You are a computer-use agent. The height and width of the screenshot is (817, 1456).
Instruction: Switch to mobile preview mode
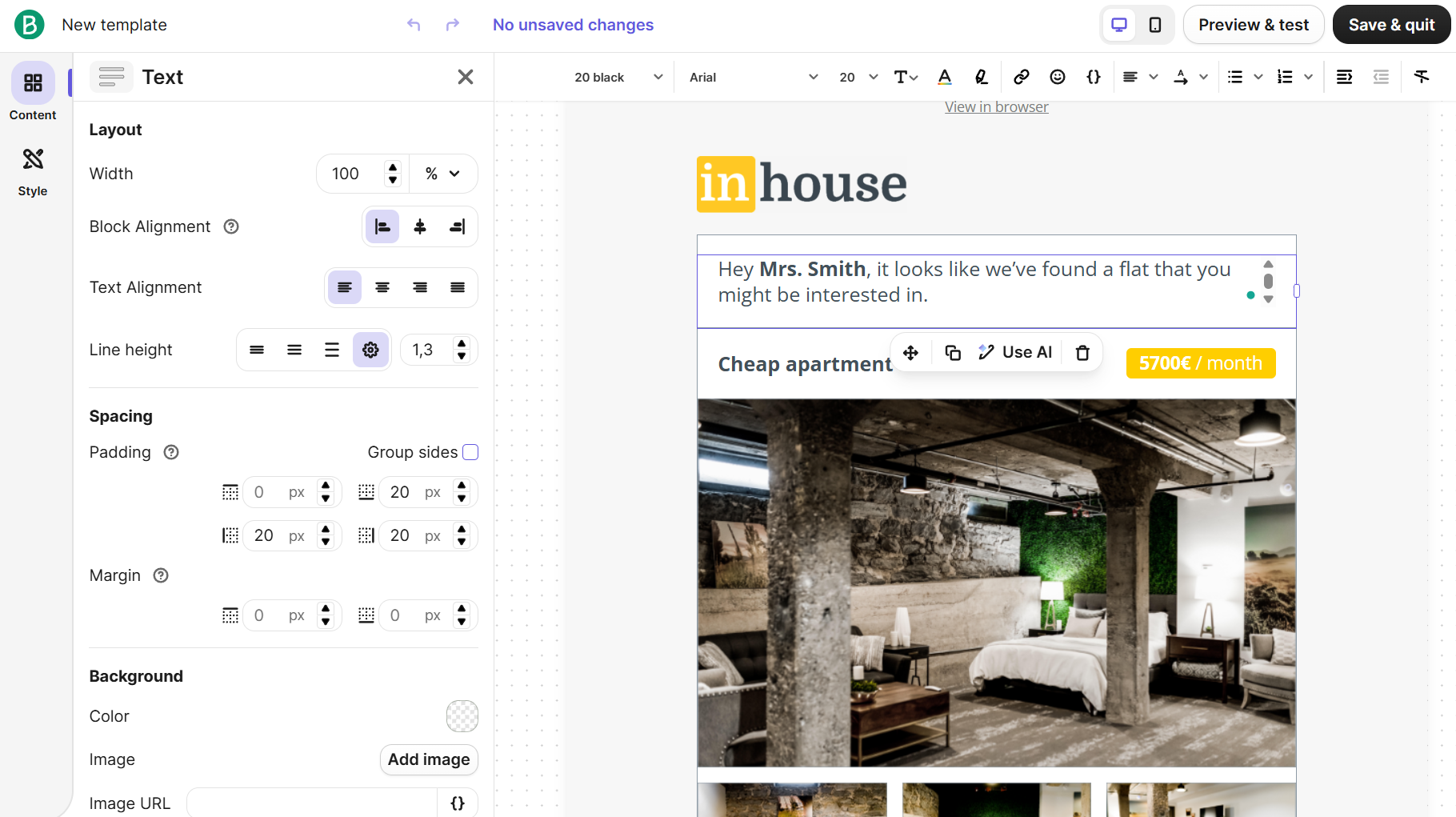click(1155, 25)
